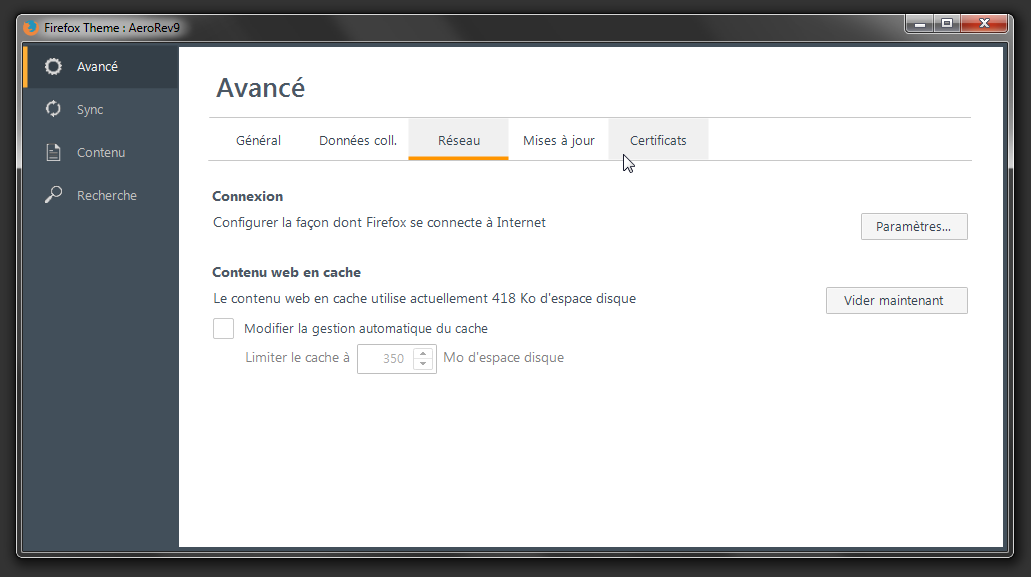Minimize the Firefox Theme window

(x=920, y=23)
